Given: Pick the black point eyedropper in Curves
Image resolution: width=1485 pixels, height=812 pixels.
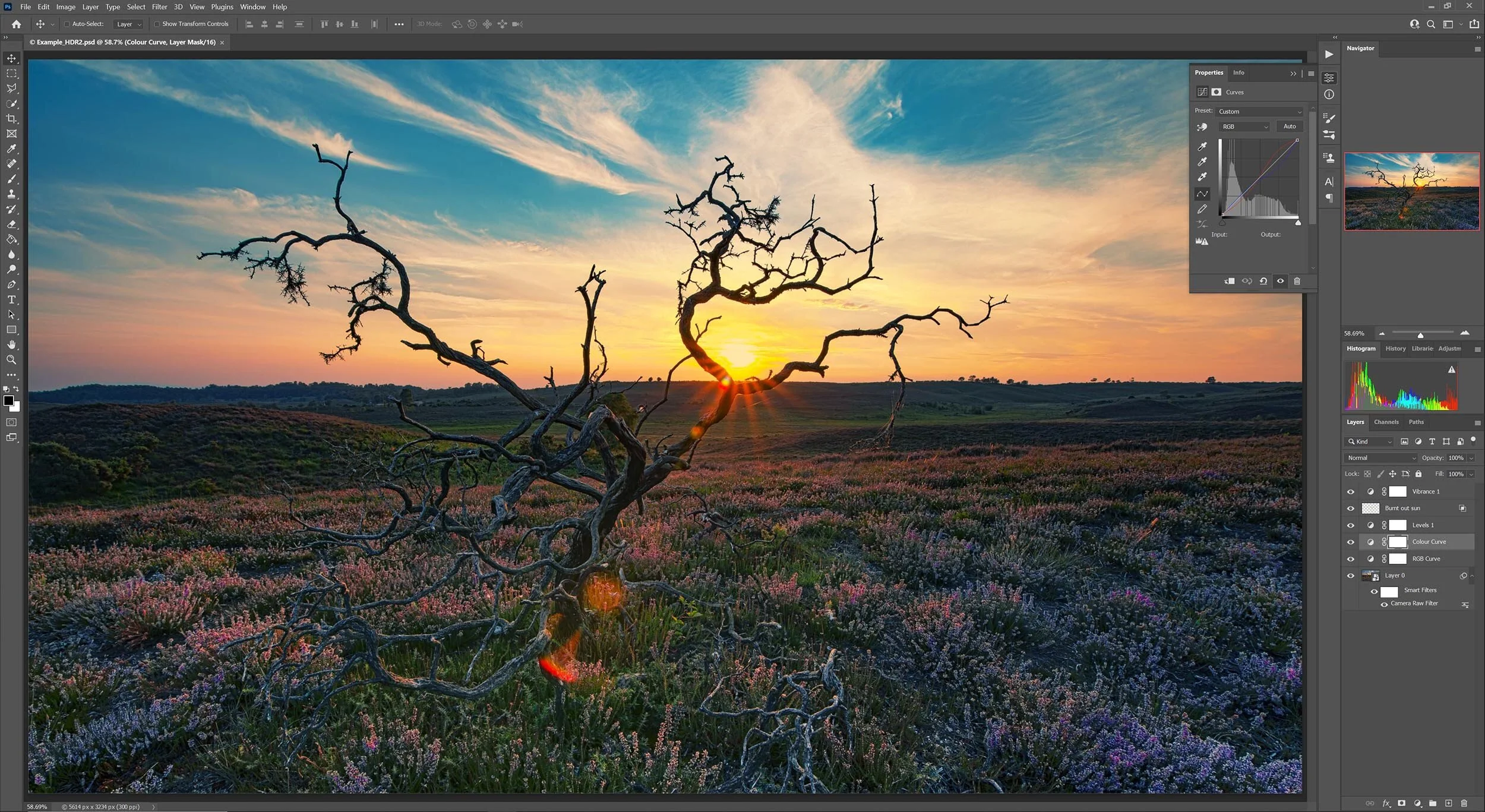Looking at the screenshot, I should tap(1202, 146).
